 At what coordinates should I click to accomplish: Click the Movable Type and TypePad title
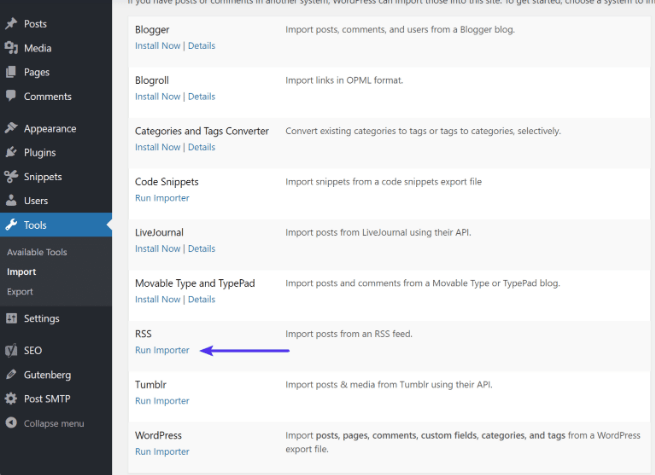coord(195,283)
